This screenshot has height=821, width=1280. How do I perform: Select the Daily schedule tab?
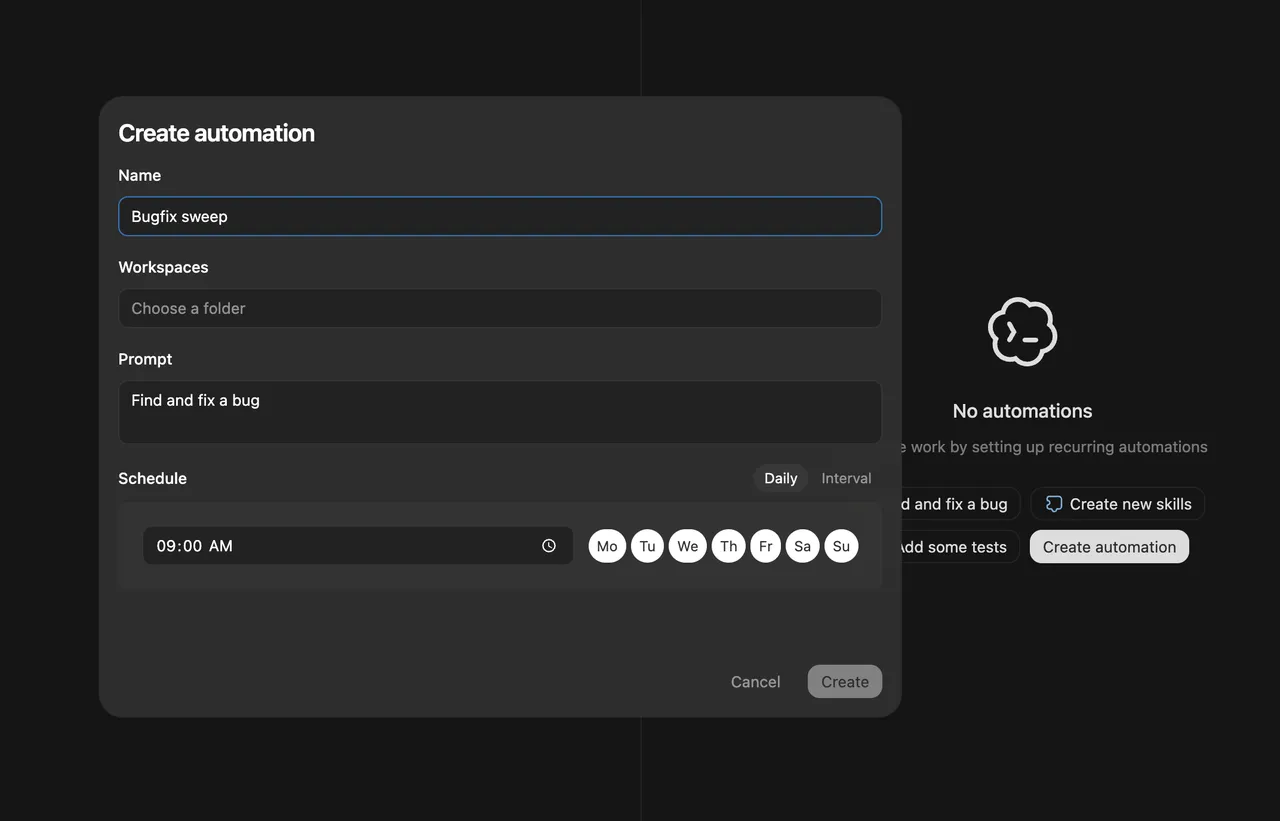[x=780, y=478]
